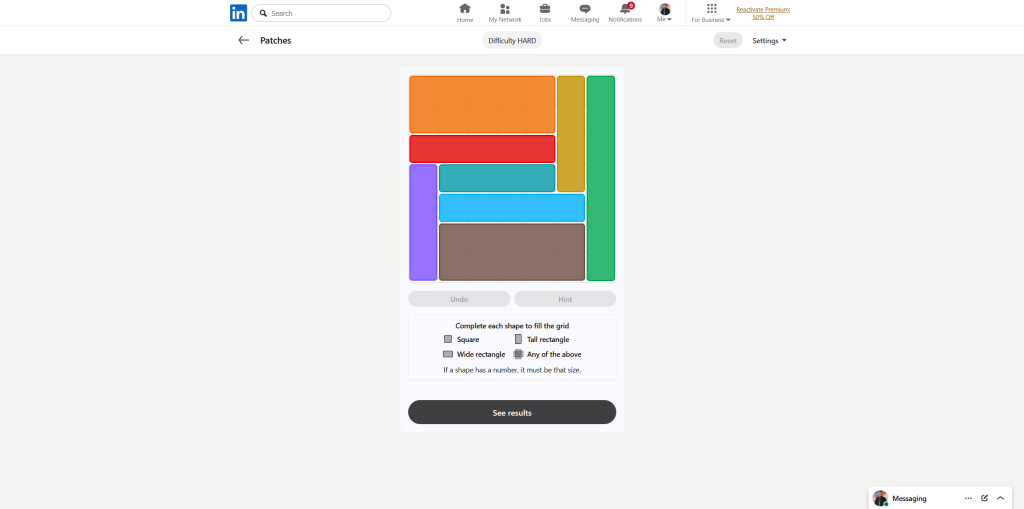The width and height of the screenshot is (1024, 509).
Task: Select the mustard yellow tall patch
Action: coord(571,134)
